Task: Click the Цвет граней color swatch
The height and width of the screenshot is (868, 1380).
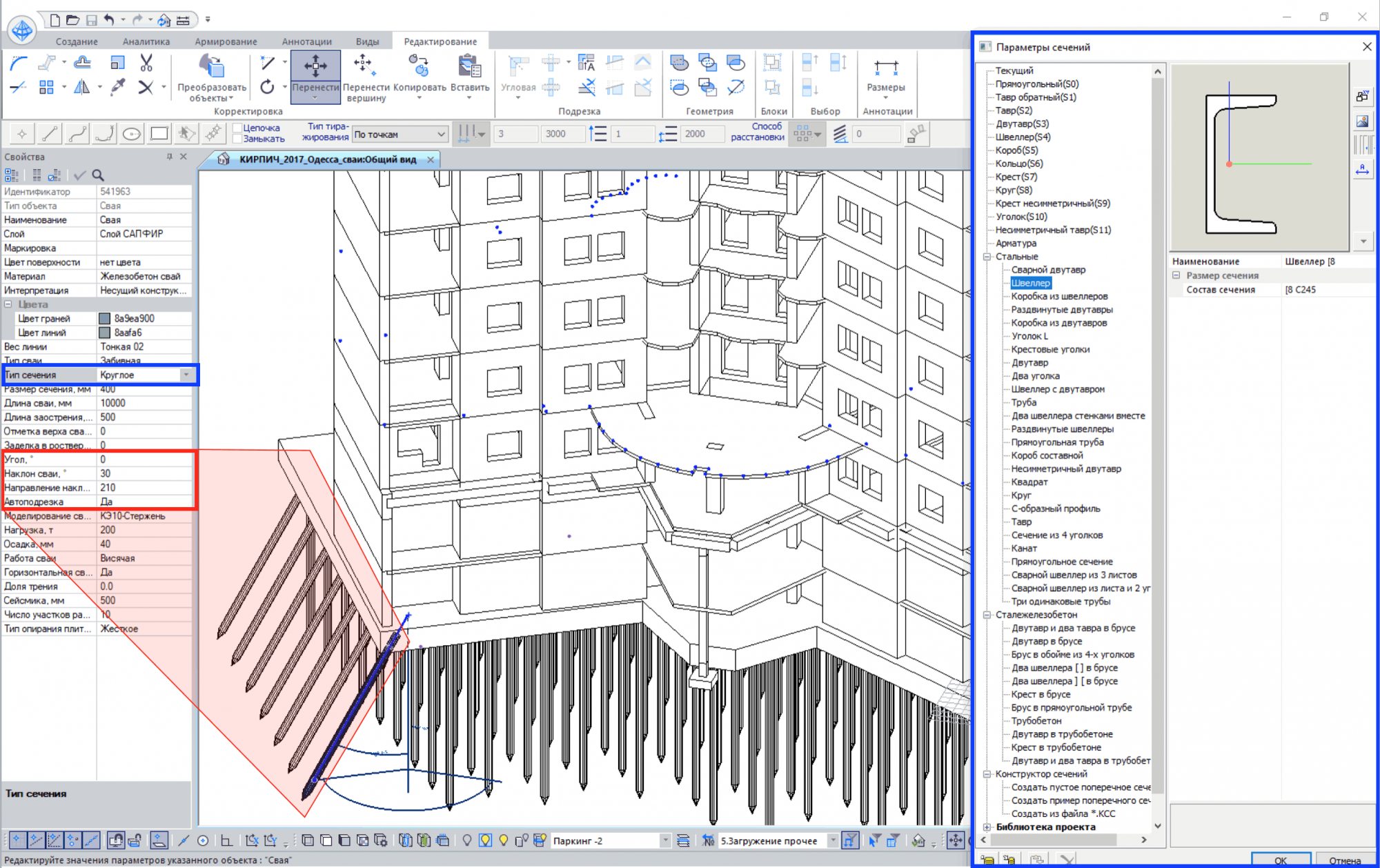Action: click(x=105, y=319)
